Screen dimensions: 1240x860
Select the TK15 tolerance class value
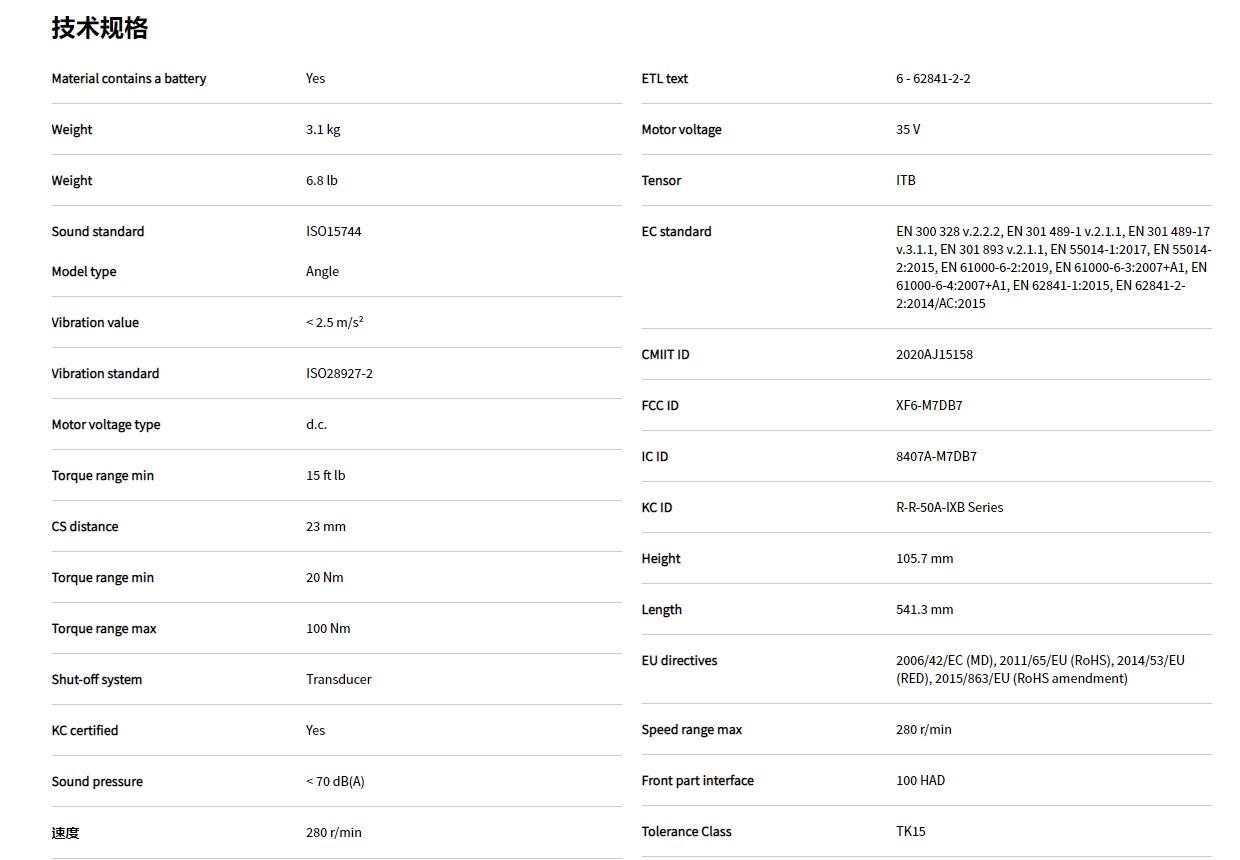point(911,832)
